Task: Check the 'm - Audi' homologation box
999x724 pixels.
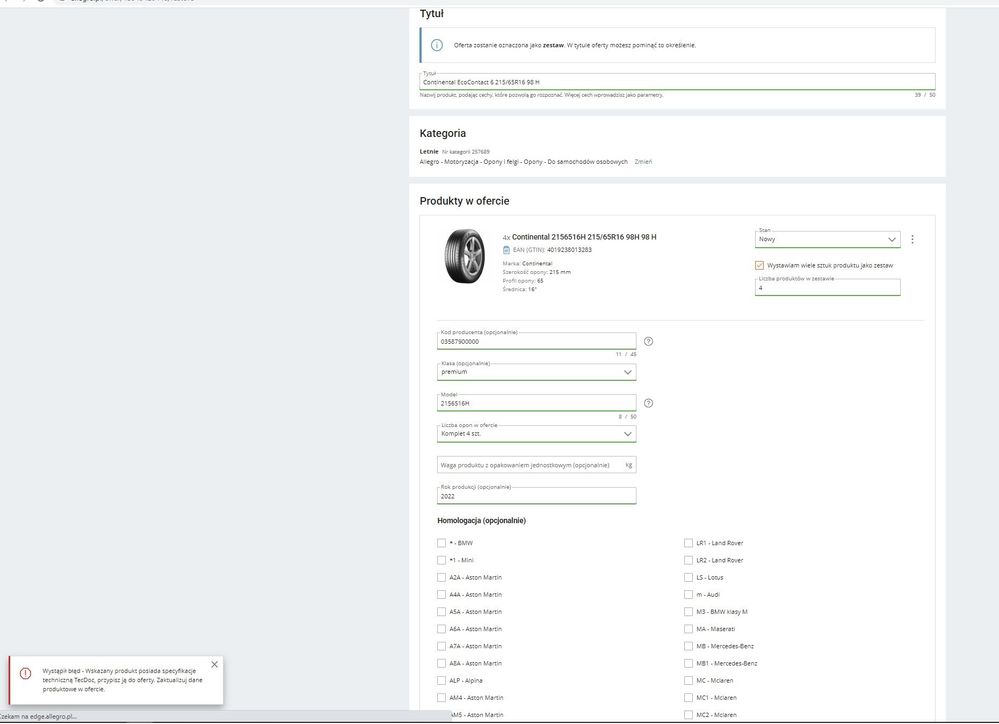Action: coord(688,595)
